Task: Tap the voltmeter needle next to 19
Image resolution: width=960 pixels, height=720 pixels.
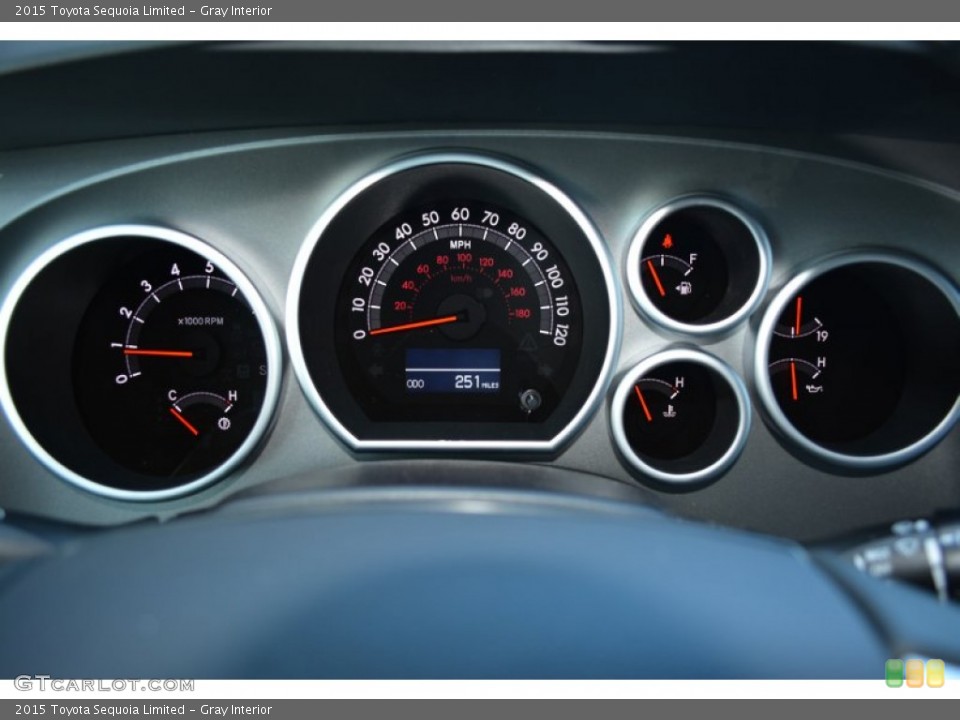Action: tap(798, 316)
